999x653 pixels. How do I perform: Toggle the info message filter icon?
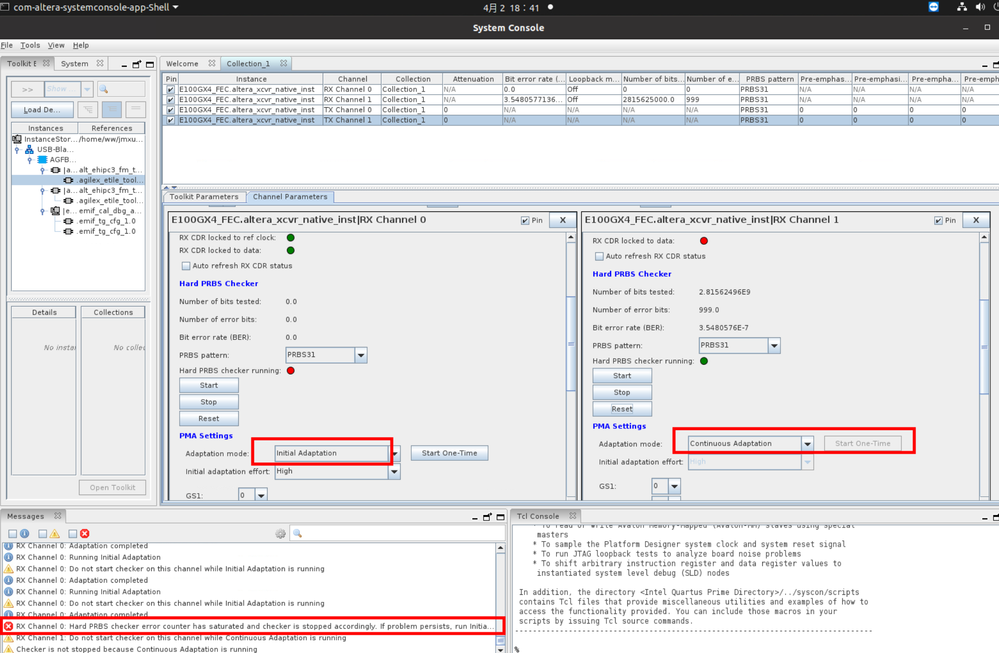(25, 534)
